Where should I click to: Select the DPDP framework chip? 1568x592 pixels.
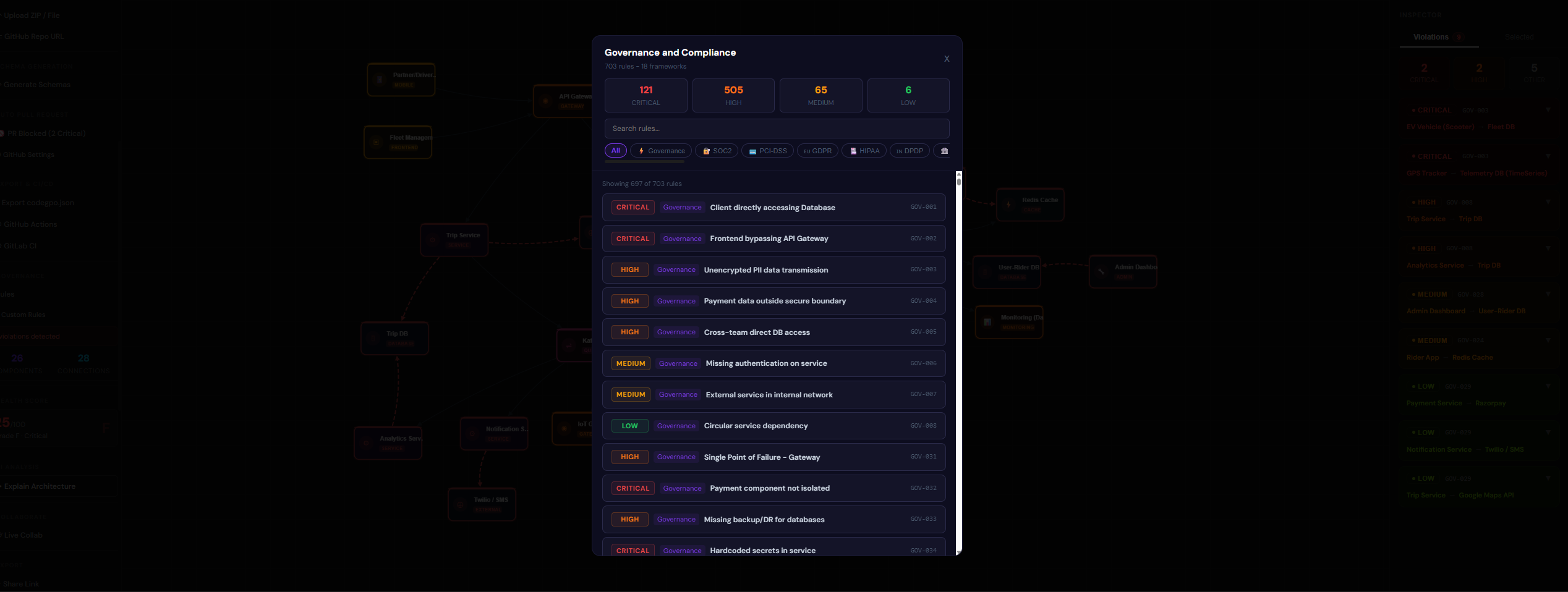pyautogui.click(x=910, y=151)
